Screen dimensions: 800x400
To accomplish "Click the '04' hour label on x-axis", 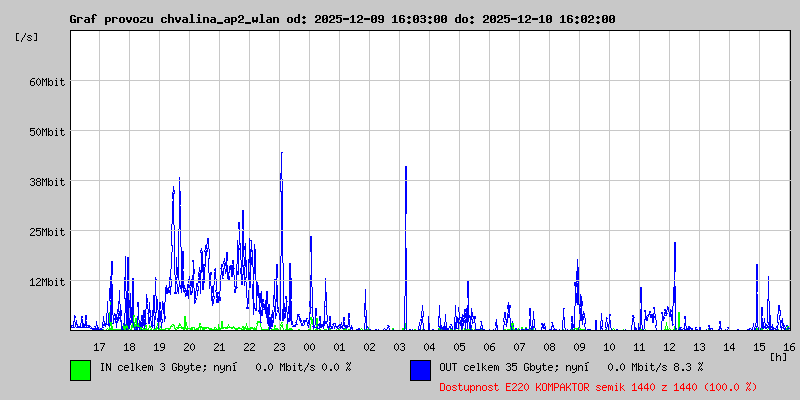I will tap(430, 347).
